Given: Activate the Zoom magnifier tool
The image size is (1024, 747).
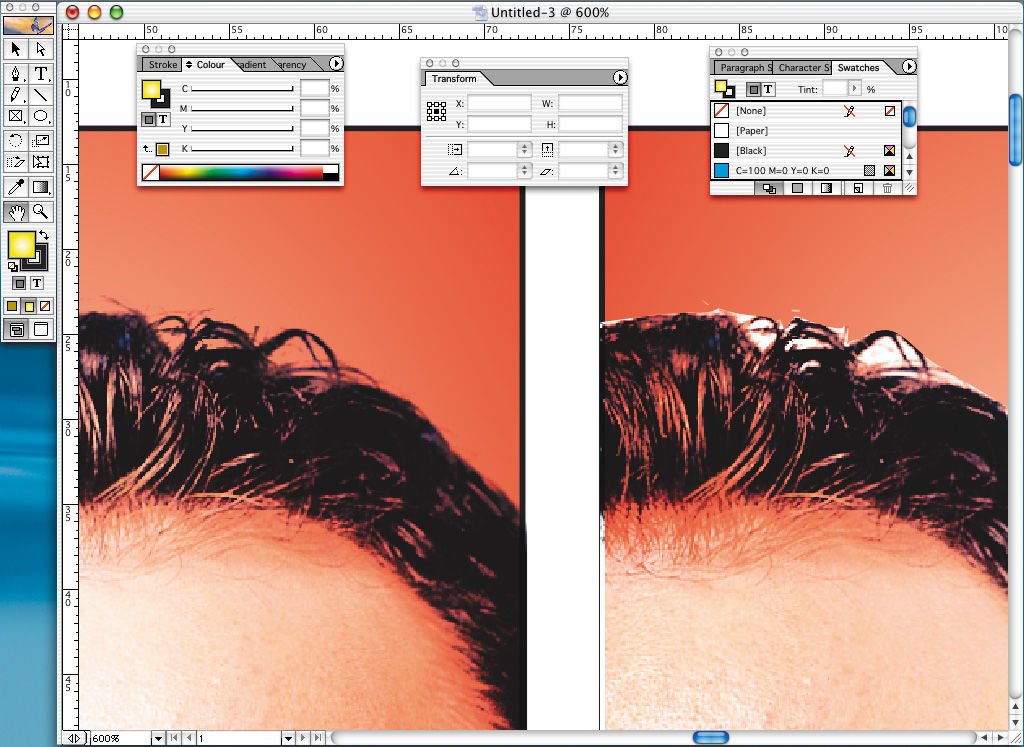Looking at the screenshot, I should click(x=41, y=211).
